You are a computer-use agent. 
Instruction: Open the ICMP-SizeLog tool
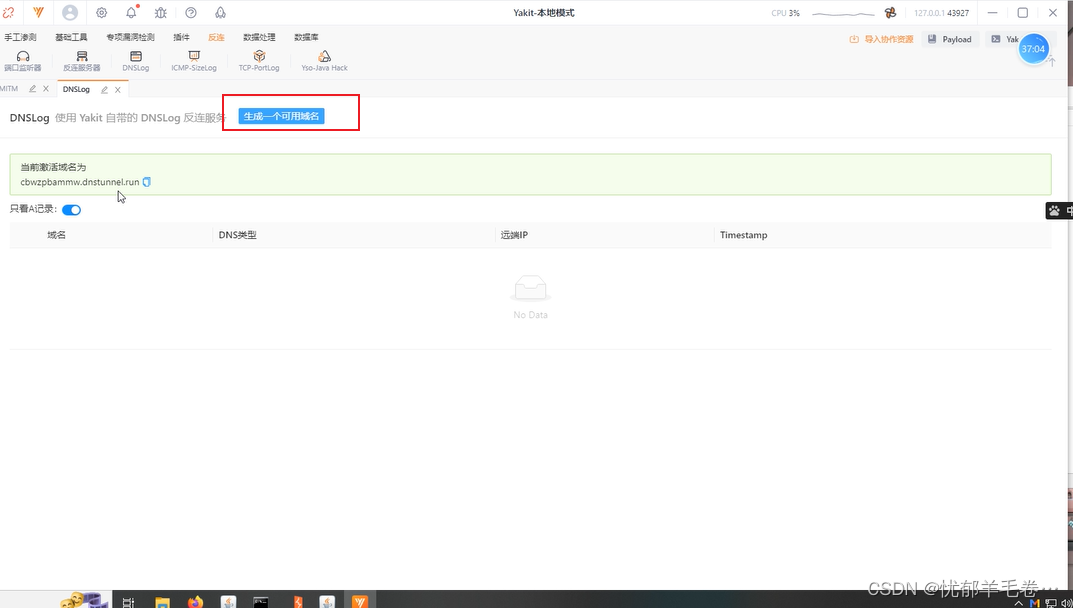(194, 61)
